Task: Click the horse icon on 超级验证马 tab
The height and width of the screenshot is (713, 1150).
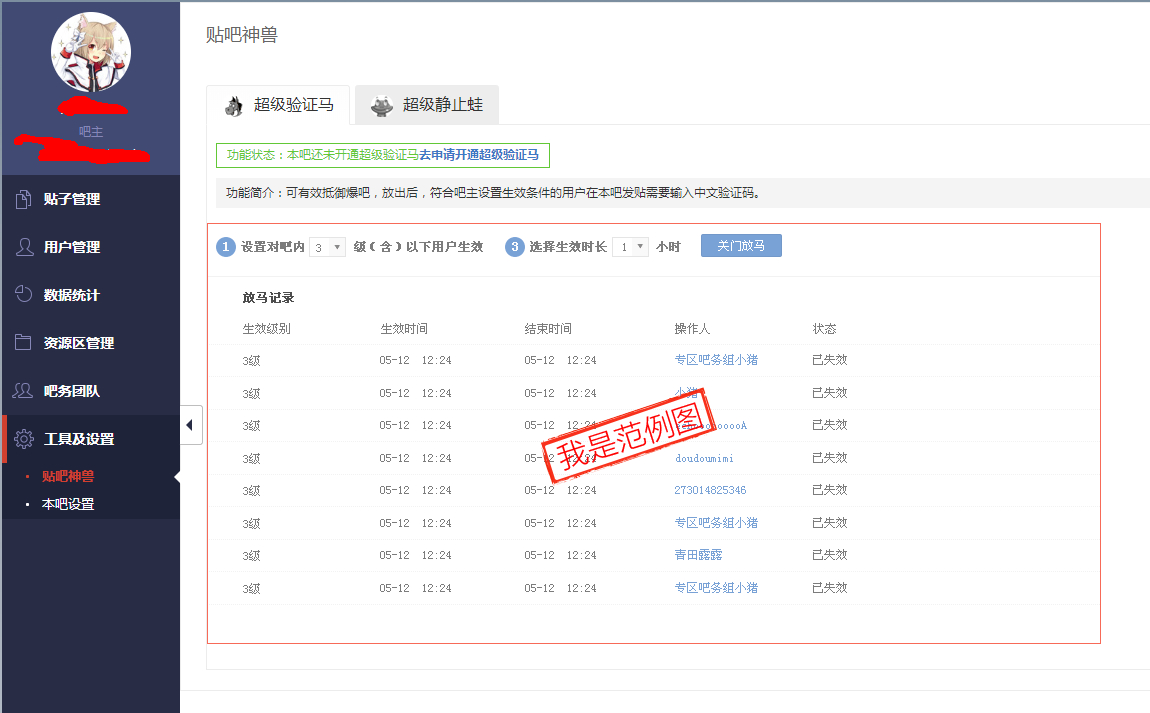Action: click(234, 106)
